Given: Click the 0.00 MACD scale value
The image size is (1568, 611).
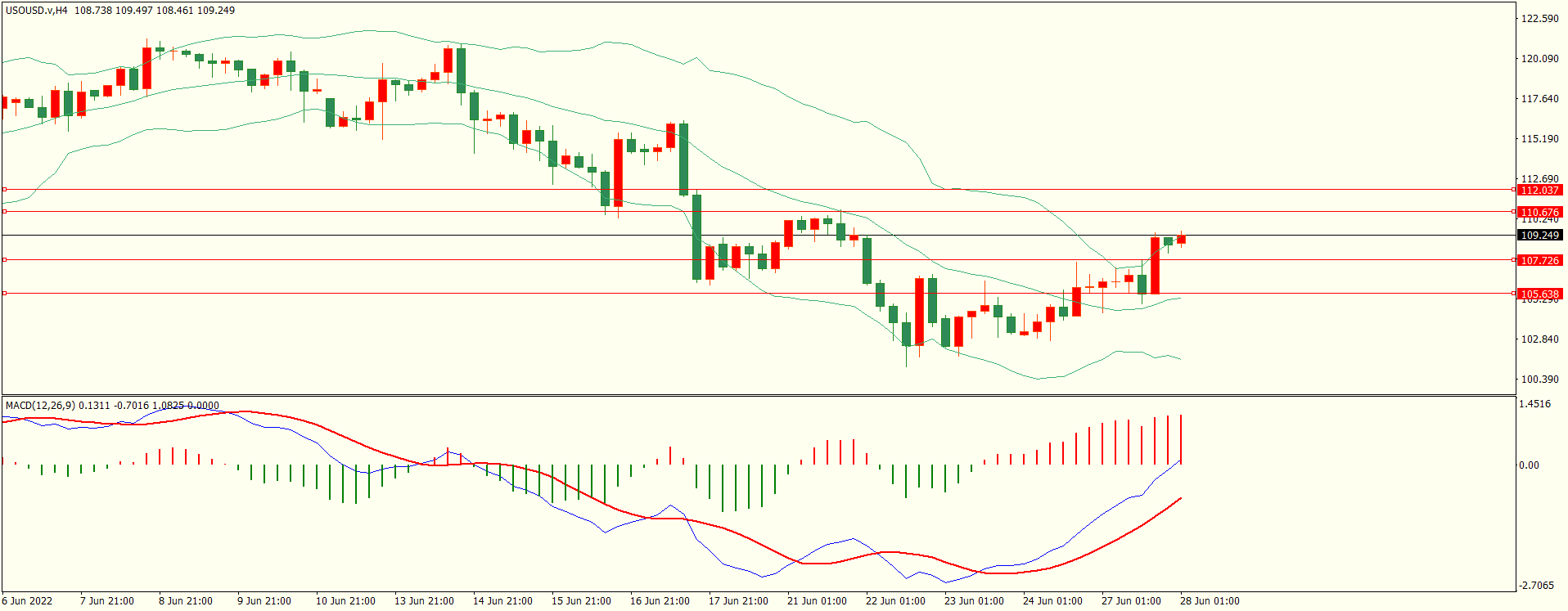Looking at the screenshot, I should (x=1529, y=465).
